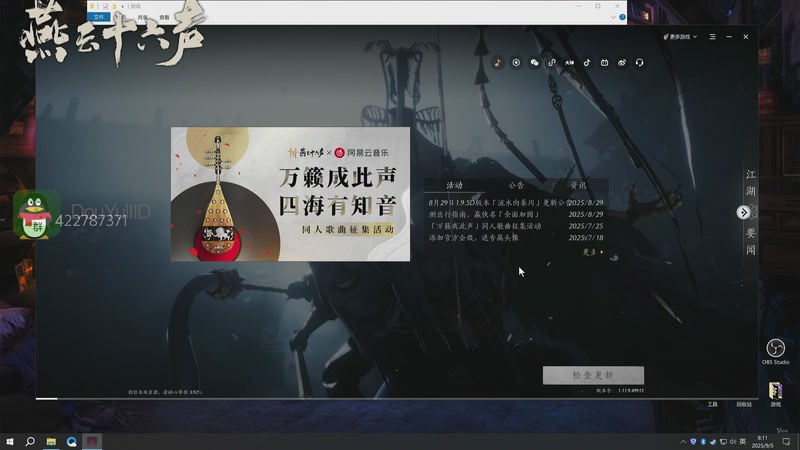
Task: Open File Explorer help icon
Action: tap(622, 17)
